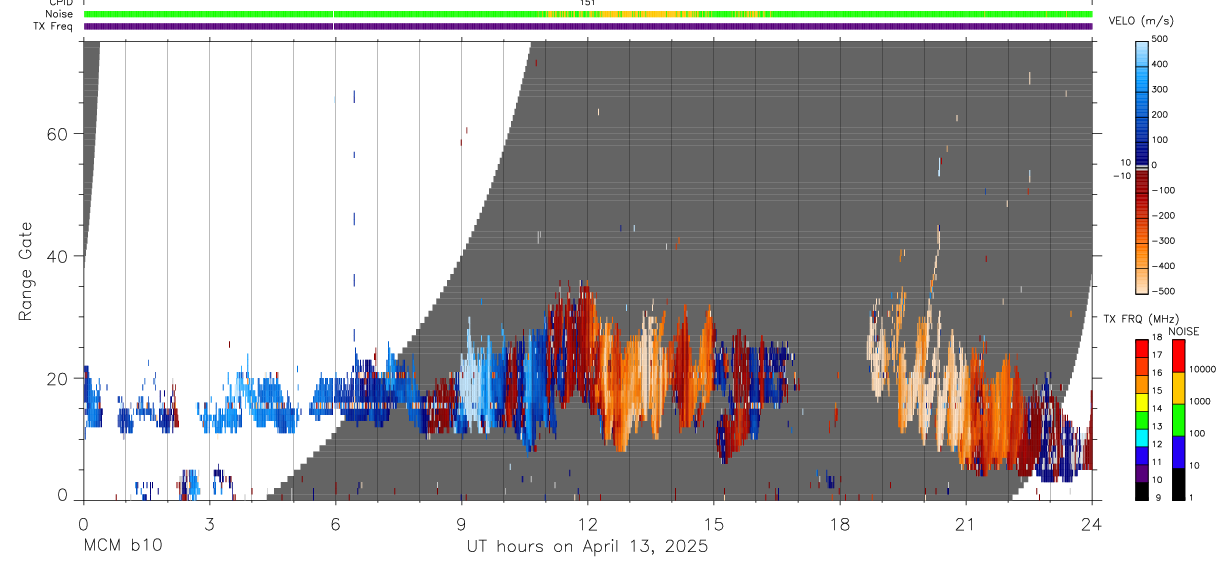Click the '15' hour tick on the x-axis
The width and height of the screenshot is (1228, 567).
[x=714, y=523]
